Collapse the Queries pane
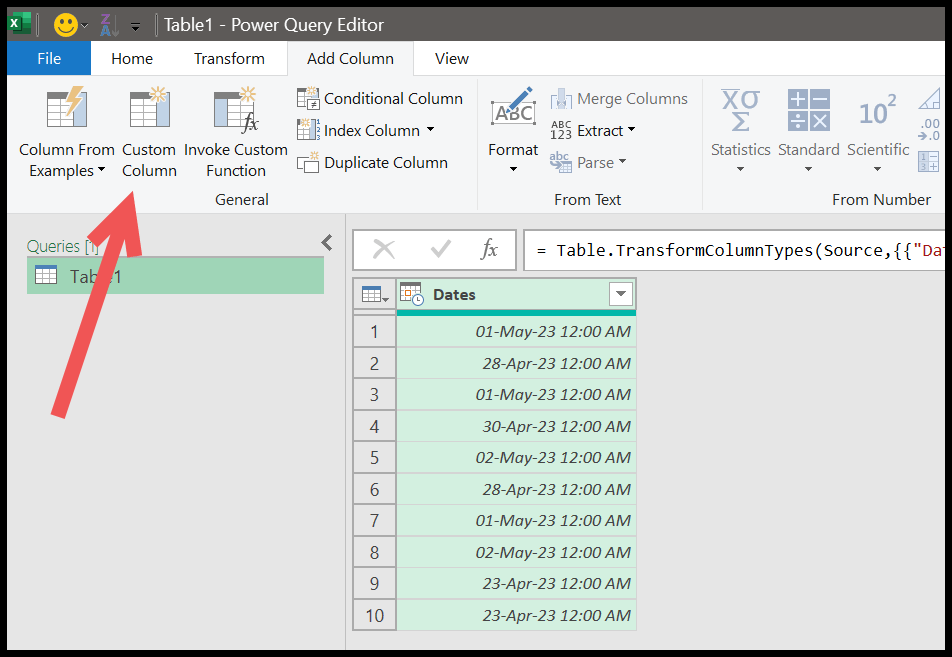The height and width of the screenshot is (657, 952). [326, 242]
